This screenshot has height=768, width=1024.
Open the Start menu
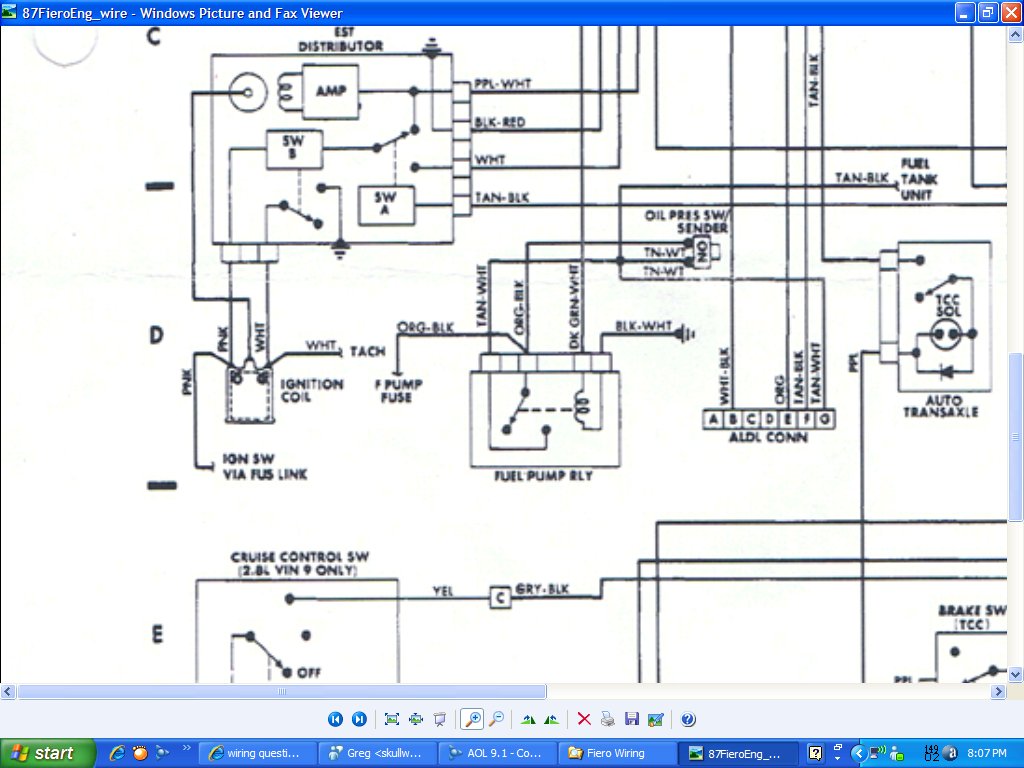(48, 753)
